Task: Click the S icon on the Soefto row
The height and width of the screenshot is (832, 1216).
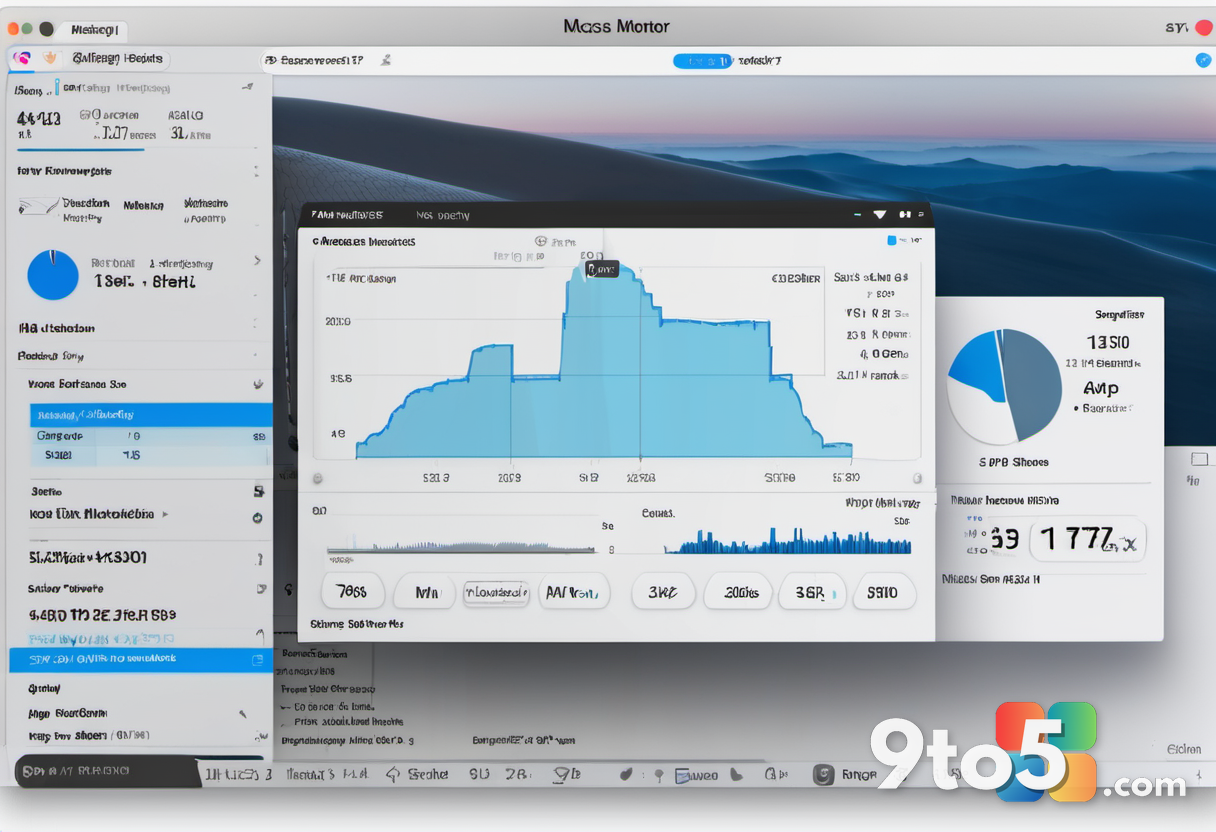Action: point(258,491)
